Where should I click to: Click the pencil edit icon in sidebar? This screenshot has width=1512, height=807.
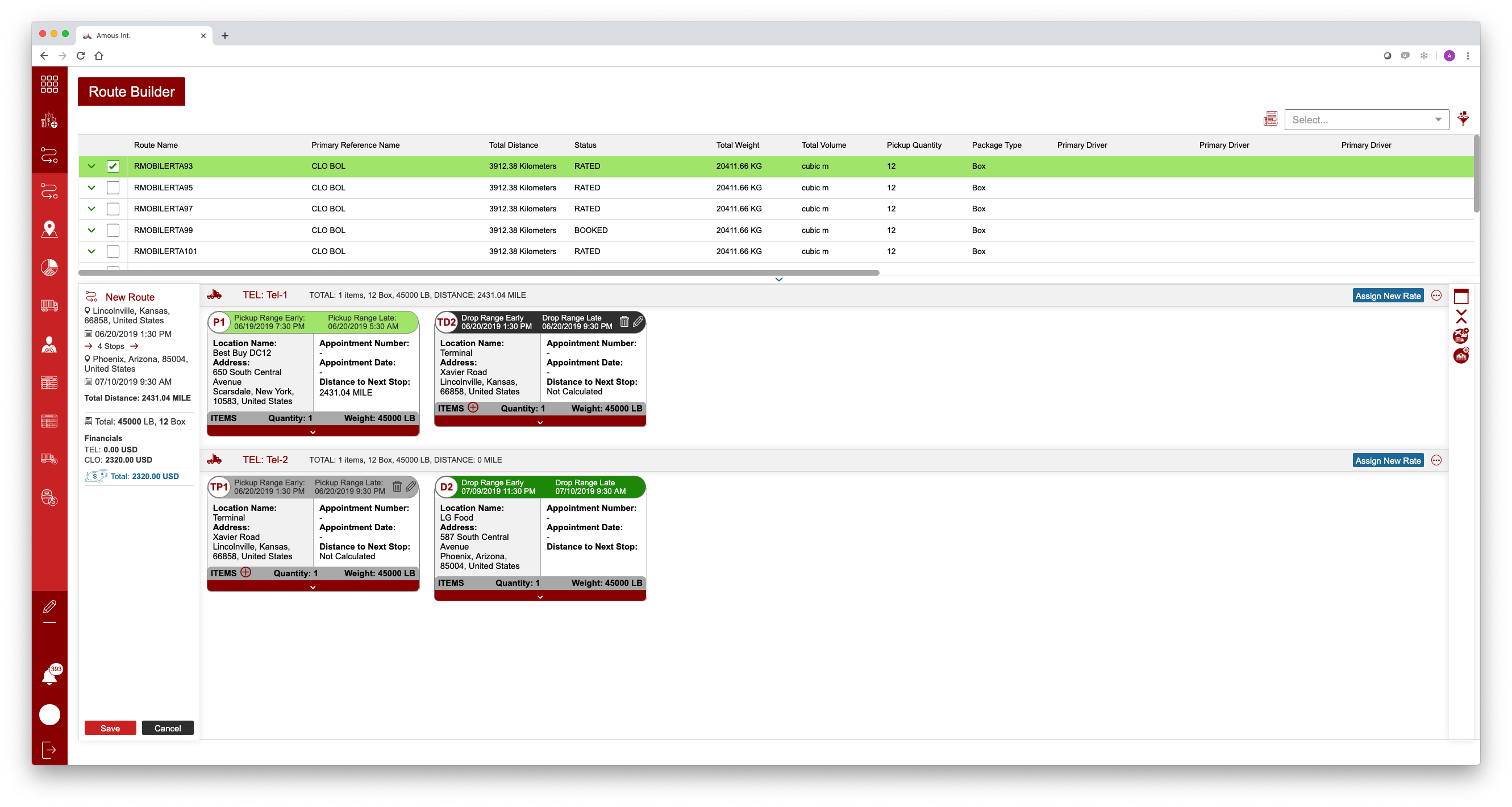[49, 608]
